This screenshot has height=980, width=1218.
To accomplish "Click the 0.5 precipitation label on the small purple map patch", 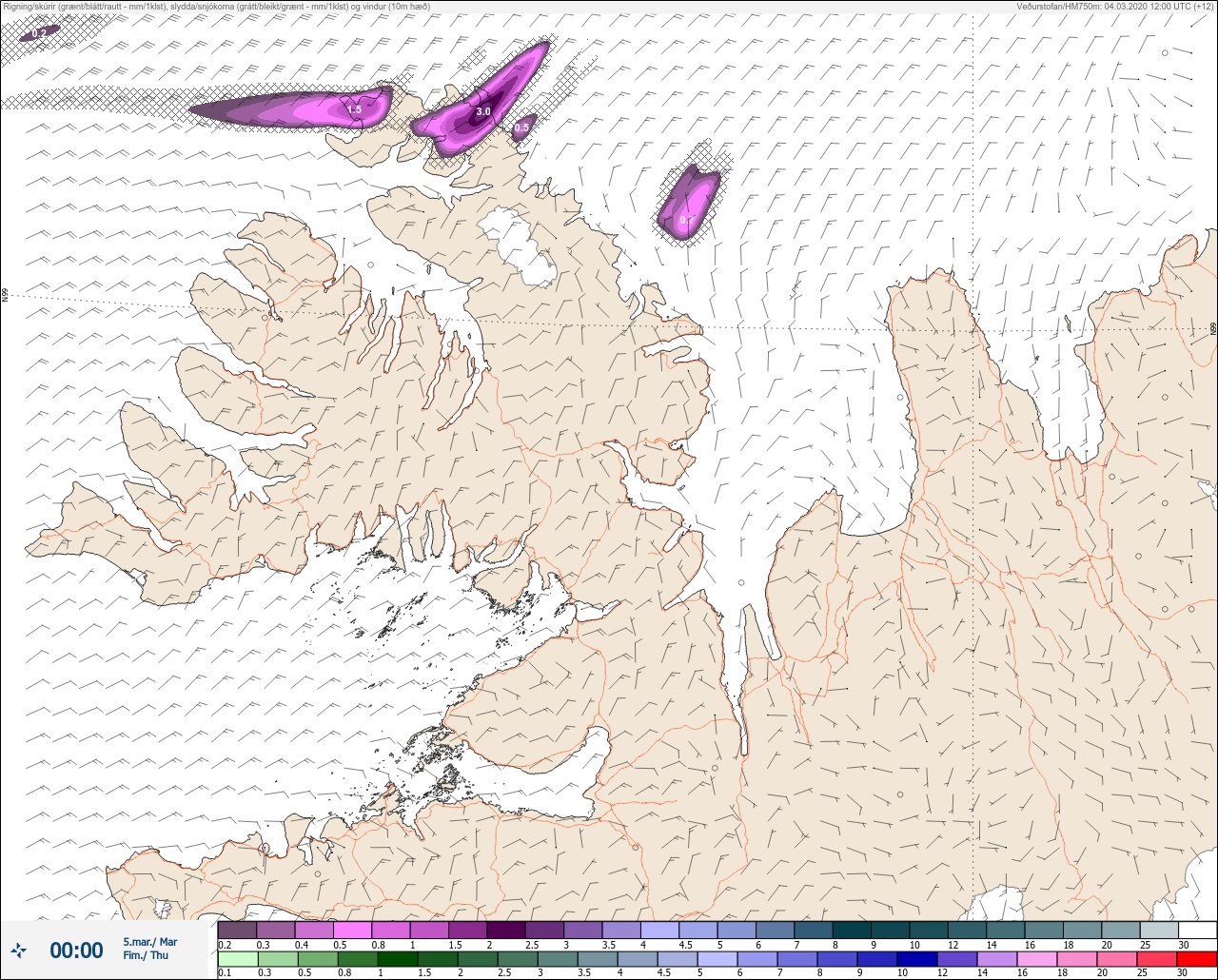I will [521, 127].
